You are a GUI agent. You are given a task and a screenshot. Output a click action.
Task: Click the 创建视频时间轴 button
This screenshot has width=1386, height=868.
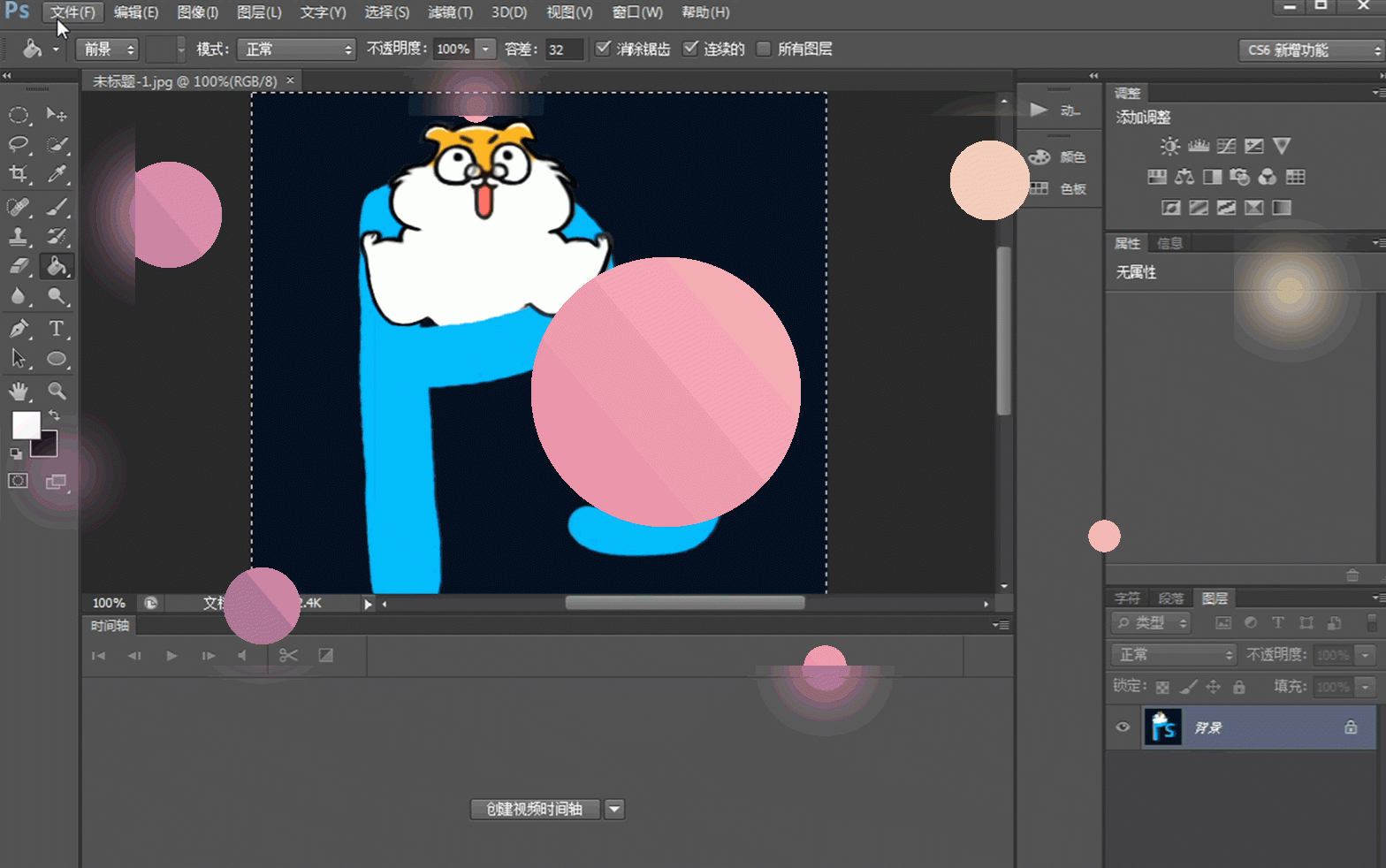535,809
